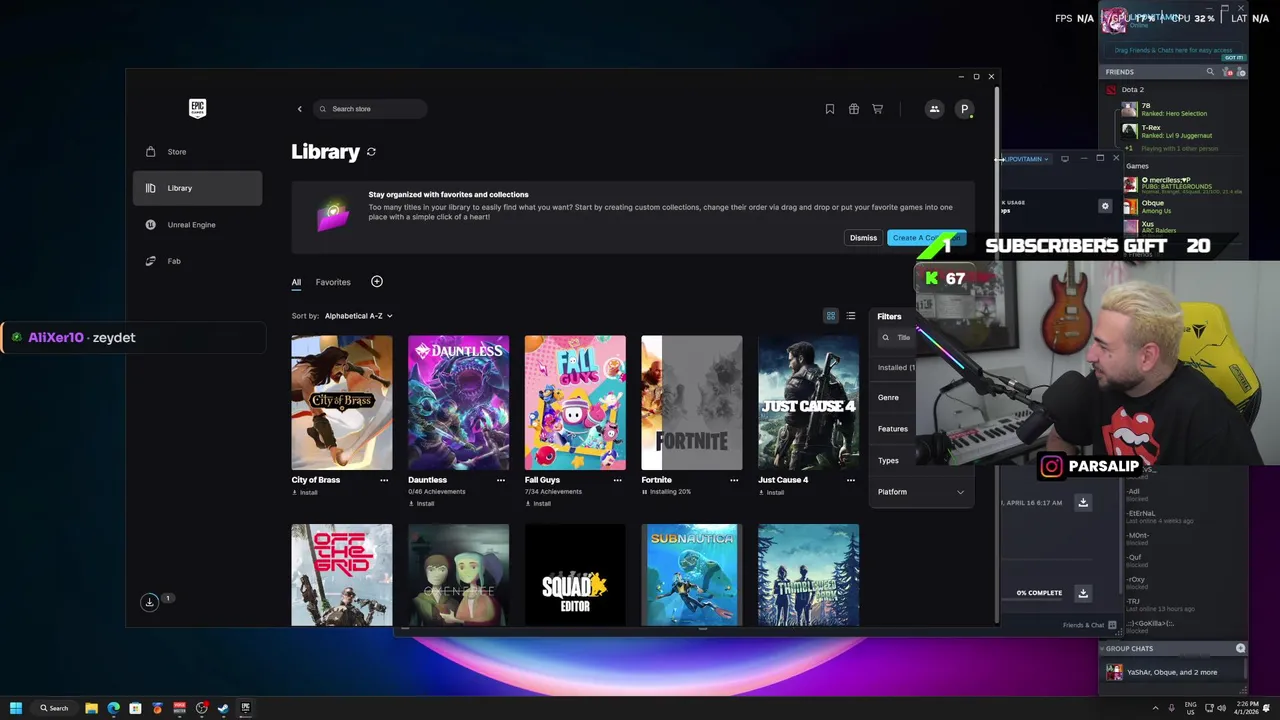Click in the Search store field

371,109
